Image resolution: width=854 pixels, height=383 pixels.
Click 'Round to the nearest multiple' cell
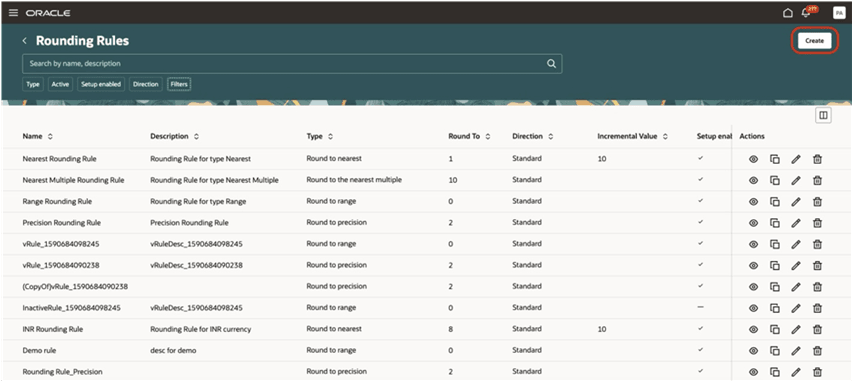[x=354, y=180]
